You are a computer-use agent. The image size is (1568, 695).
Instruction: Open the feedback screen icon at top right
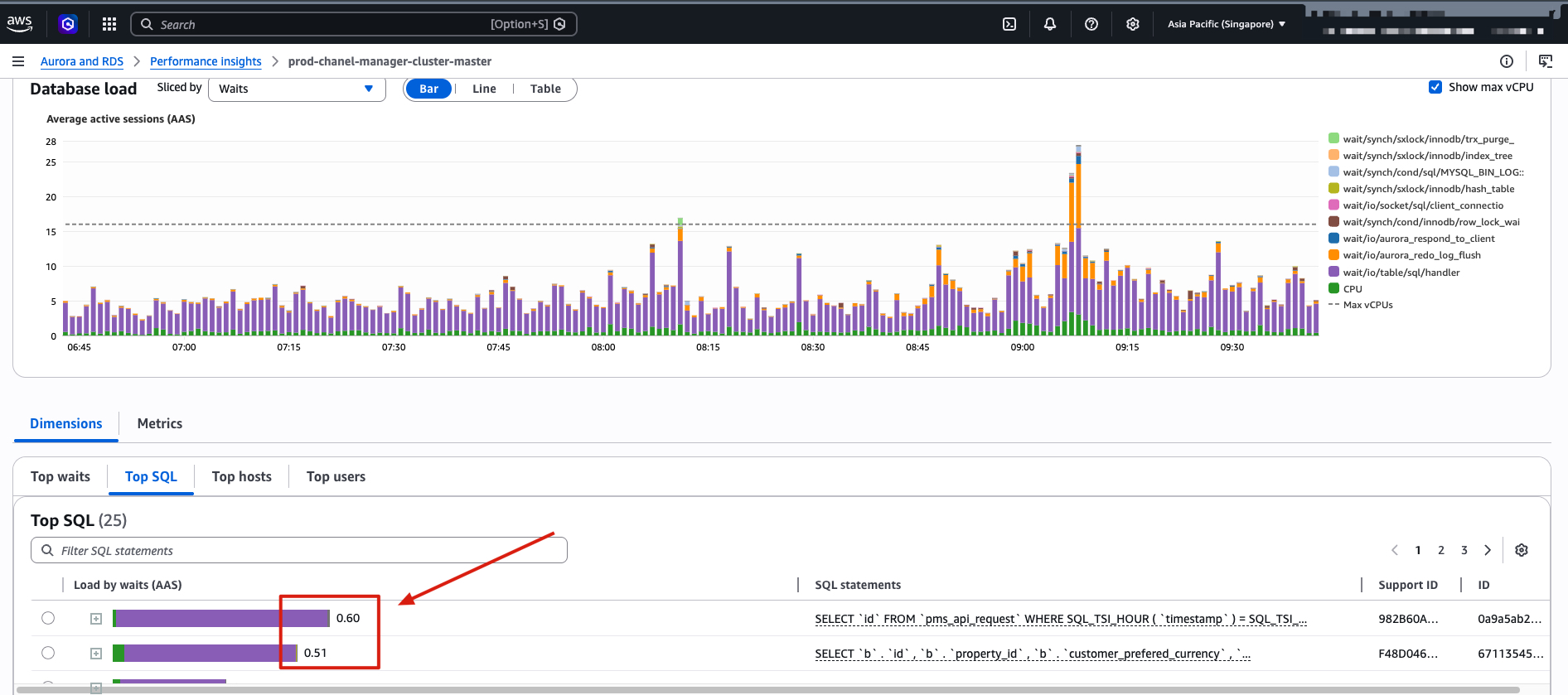(x=1546, y=61)
